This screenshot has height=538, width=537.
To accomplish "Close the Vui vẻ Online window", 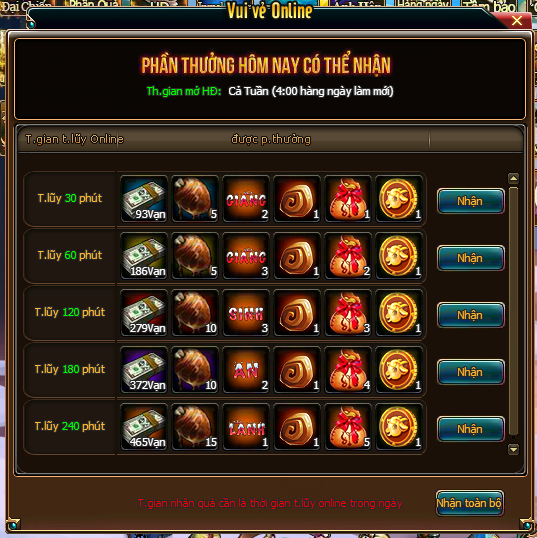I will point(517,21).
